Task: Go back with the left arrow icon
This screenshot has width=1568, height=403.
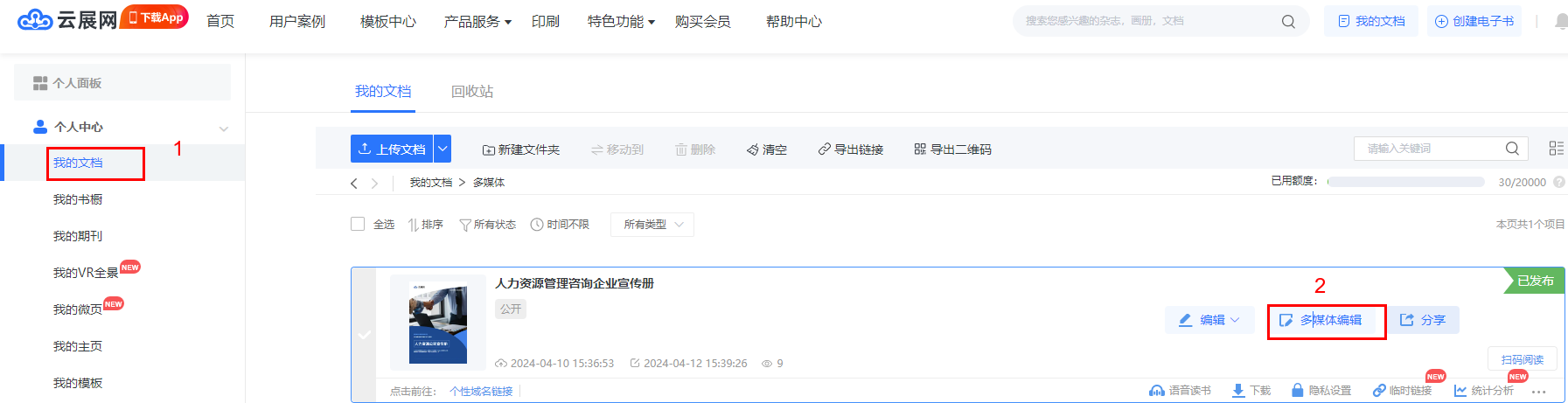Action: click(354, 183)
